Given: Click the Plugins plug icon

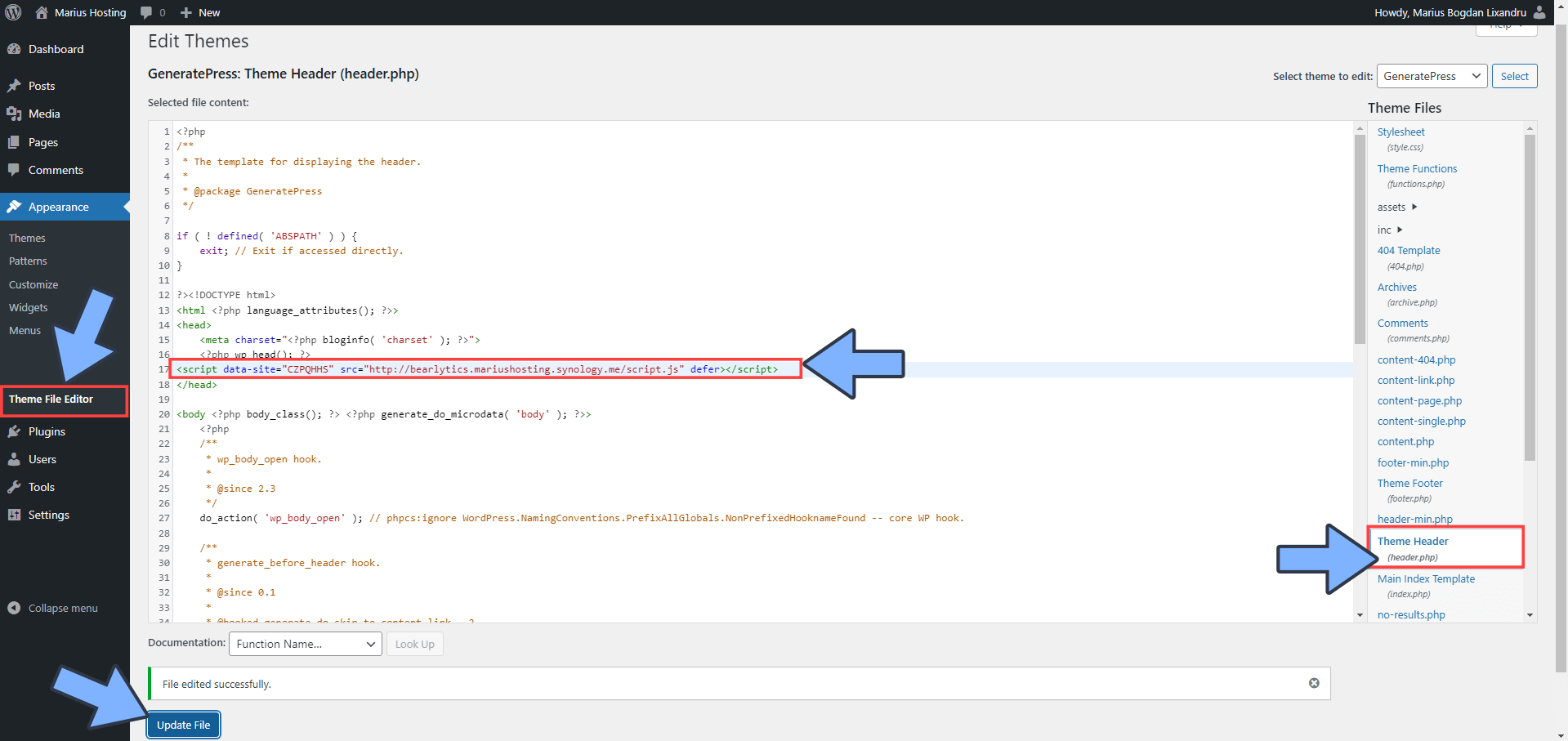Looking at the screenshot, I should 14,431.
